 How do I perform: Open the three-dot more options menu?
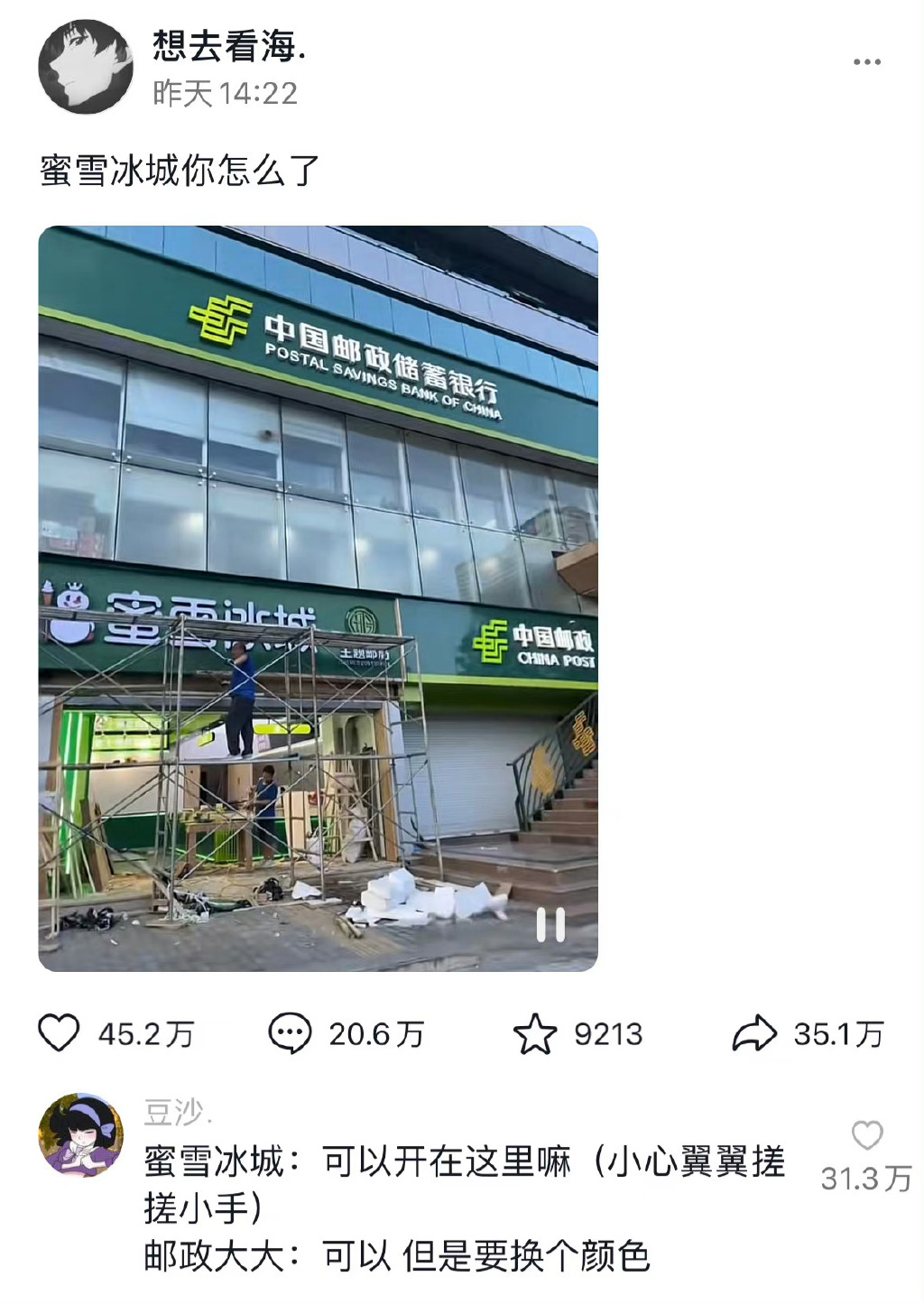[x=867, y=62]
